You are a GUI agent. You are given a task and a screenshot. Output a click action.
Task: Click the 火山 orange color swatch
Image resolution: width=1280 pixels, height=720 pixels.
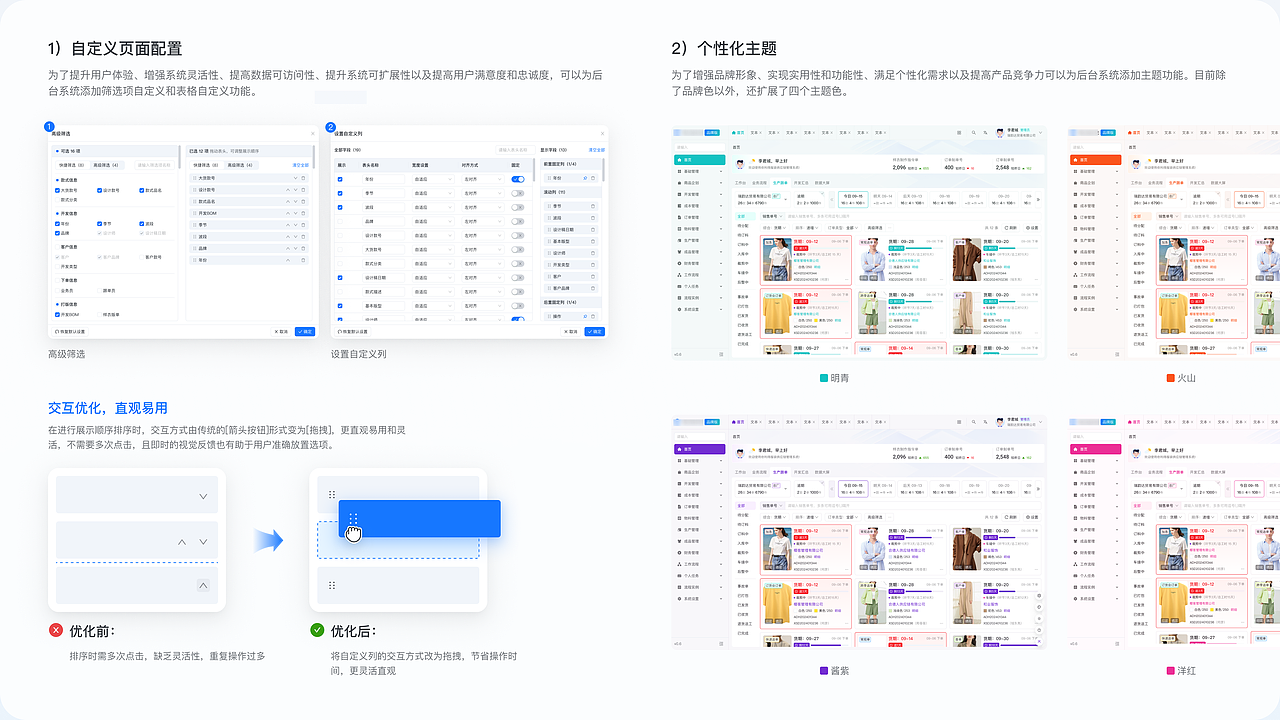(x=1170, y=378)
